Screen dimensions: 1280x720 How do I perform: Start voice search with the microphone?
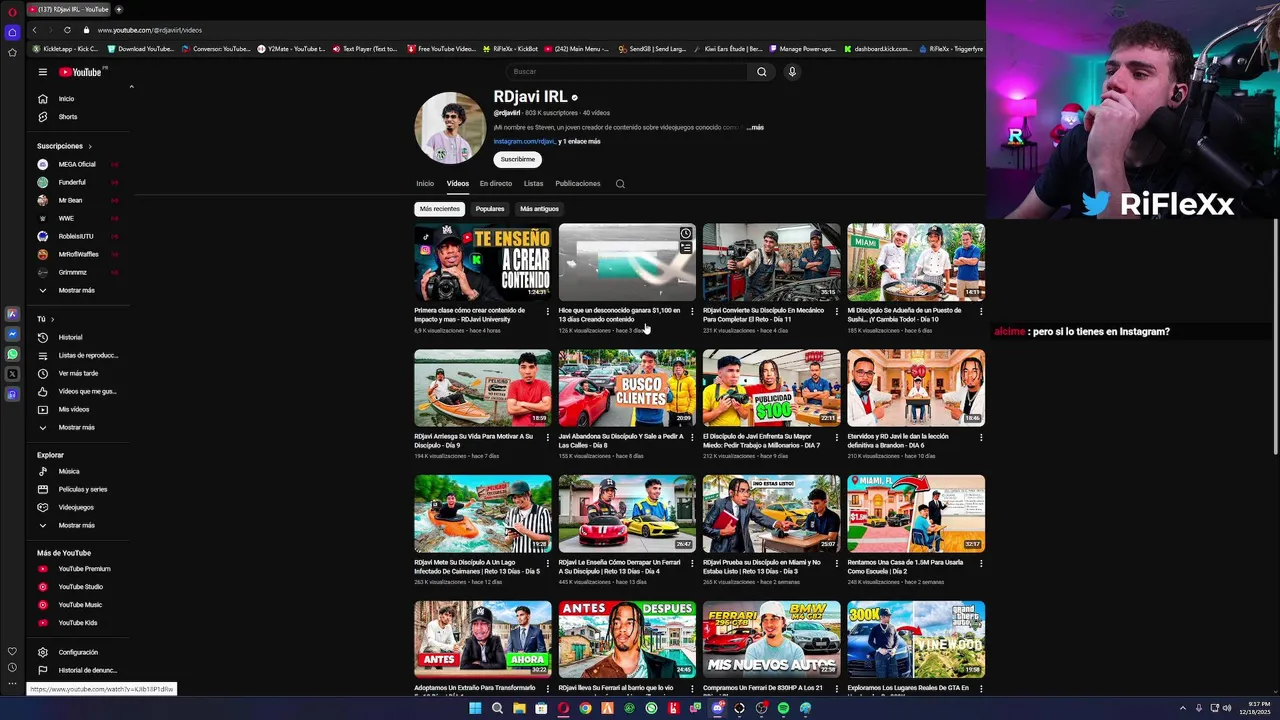tap(792, 72)
